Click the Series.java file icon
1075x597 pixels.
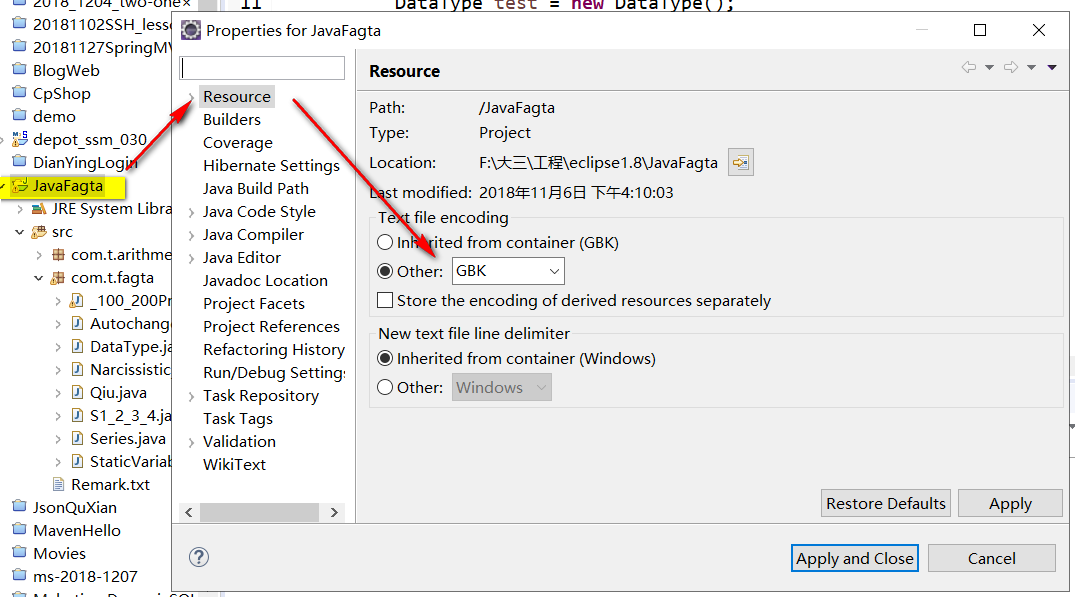(77, 439)
